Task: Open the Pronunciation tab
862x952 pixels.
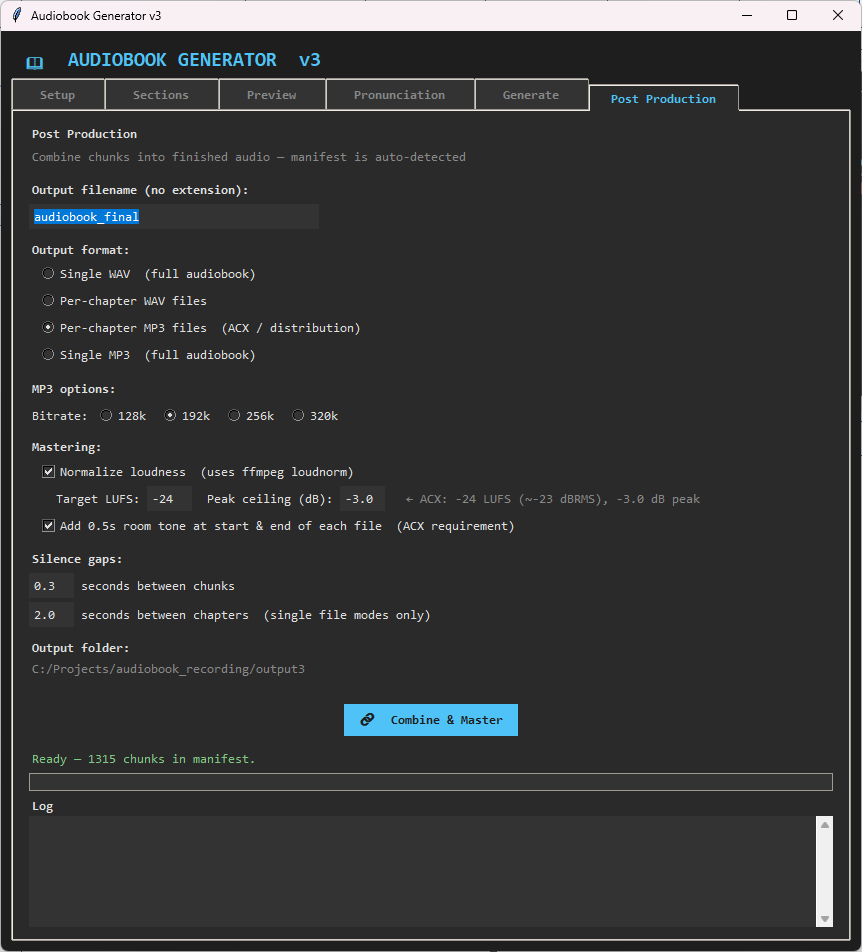Action: point(399,95)
